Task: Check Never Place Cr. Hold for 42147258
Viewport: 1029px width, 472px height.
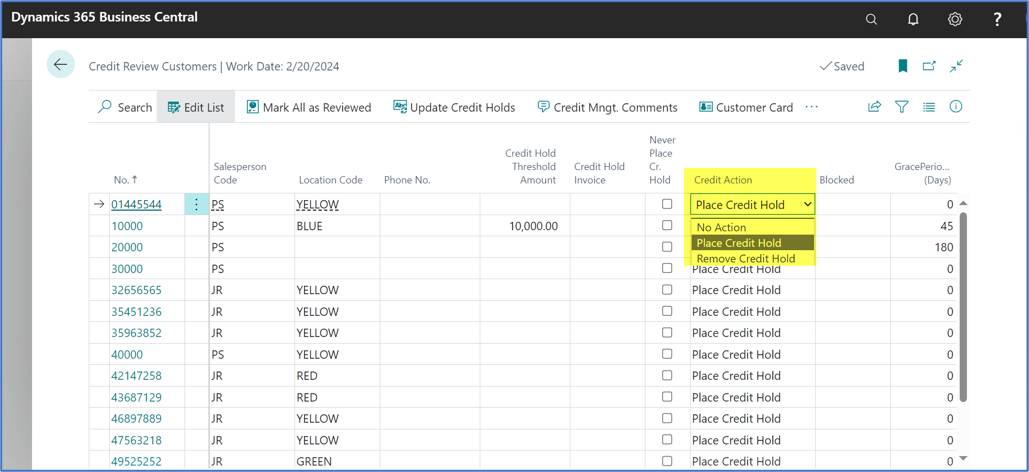Action: (x=667, y=375)
